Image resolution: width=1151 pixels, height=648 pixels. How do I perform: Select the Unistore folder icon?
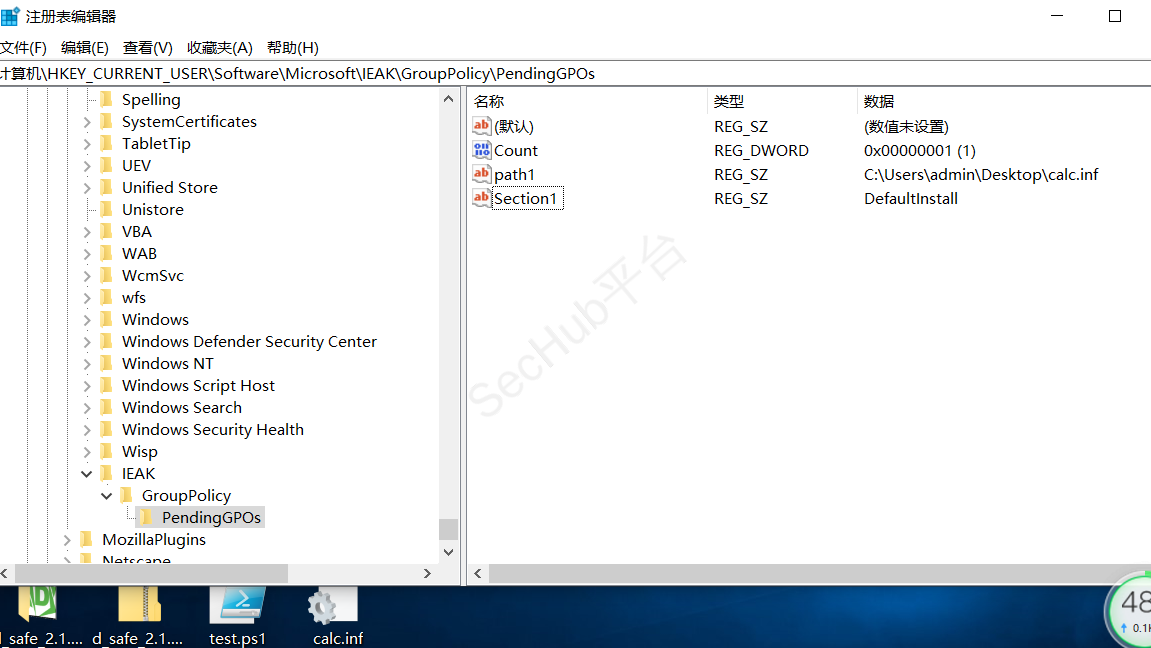106,209
